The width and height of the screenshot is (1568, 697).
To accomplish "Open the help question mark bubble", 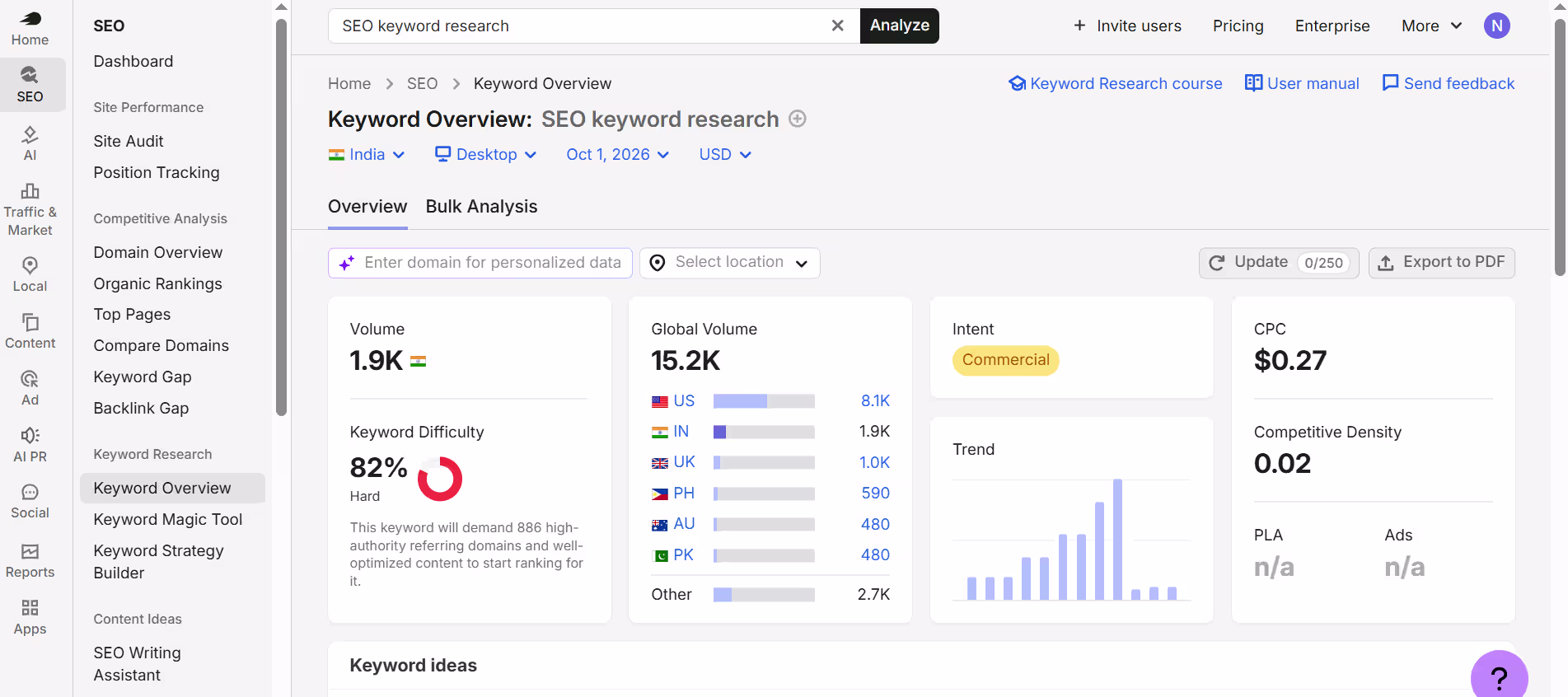I will [x=1500, y=678].
